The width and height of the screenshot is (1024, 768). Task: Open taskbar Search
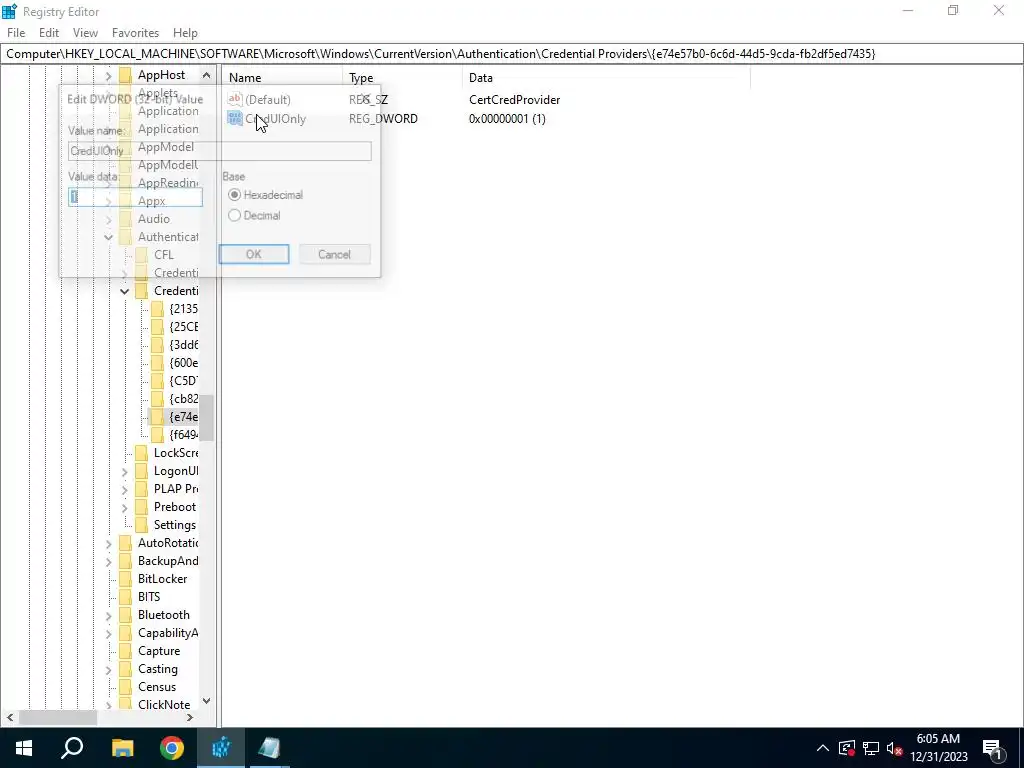click(72, 748)
